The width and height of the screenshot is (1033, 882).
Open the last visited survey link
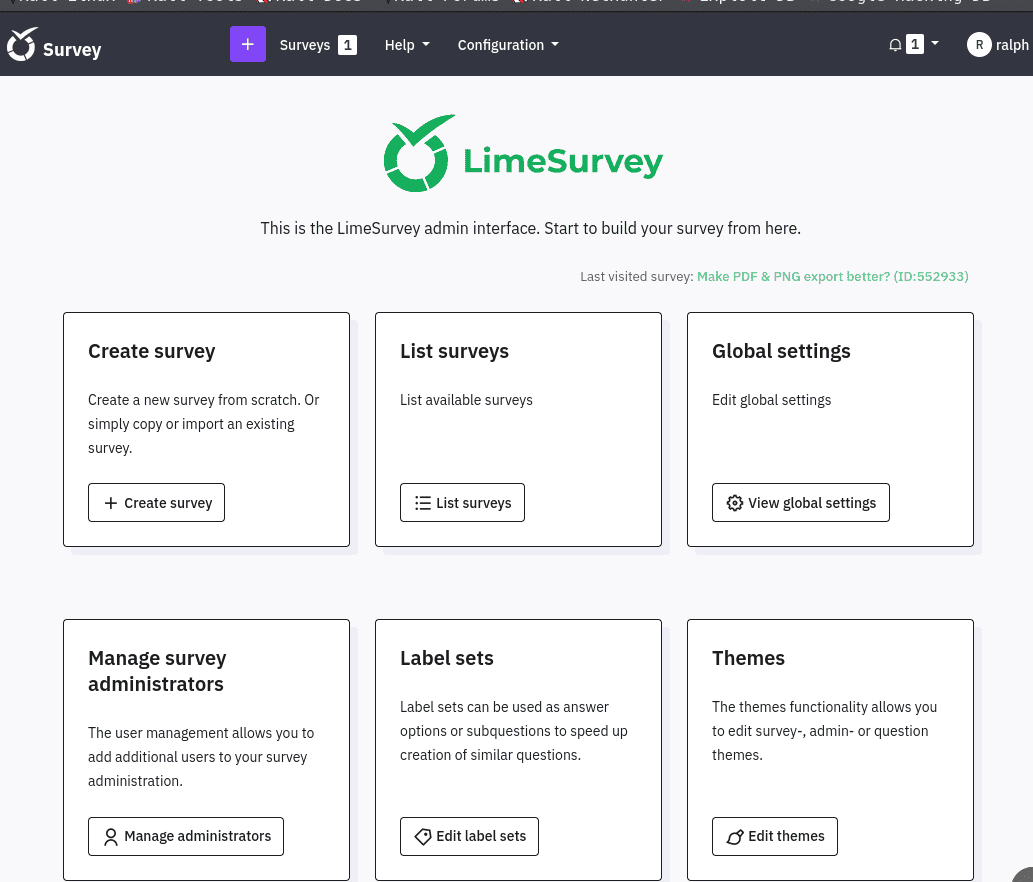(x=832, y=276)
